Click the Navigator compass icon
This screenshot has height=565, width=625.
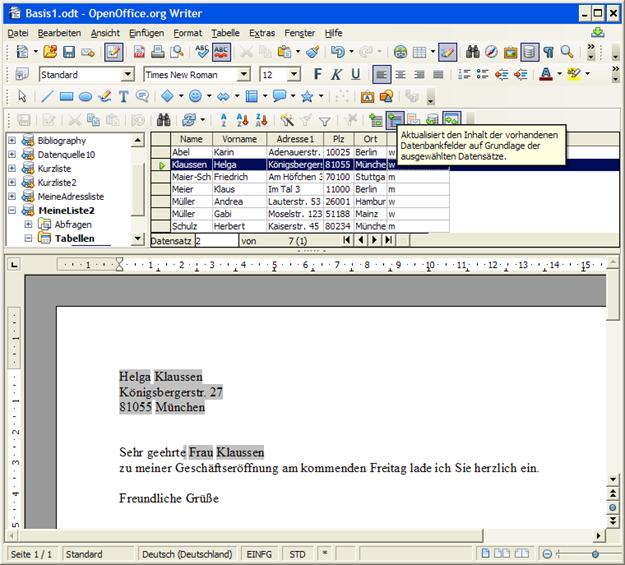click(491, 52)
